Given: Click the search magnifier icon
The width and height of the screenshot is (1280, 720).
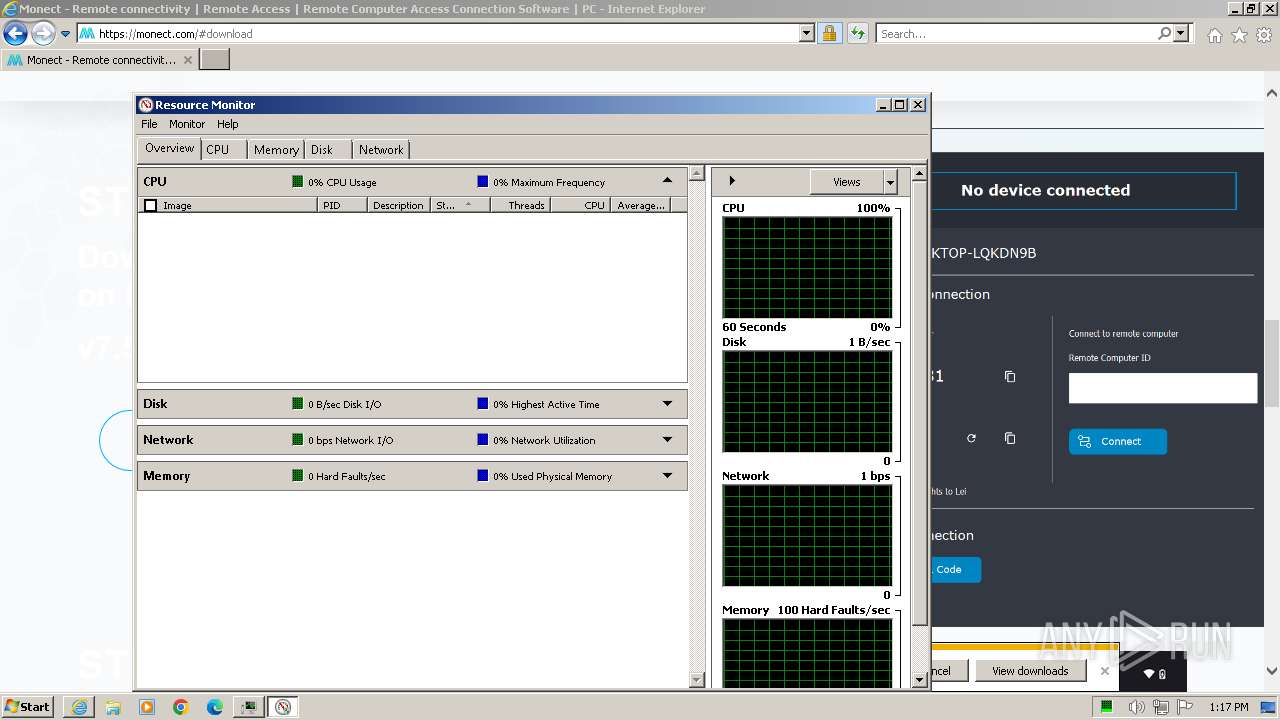Looking at the screenshot, I should click(x=1164, y=33).
